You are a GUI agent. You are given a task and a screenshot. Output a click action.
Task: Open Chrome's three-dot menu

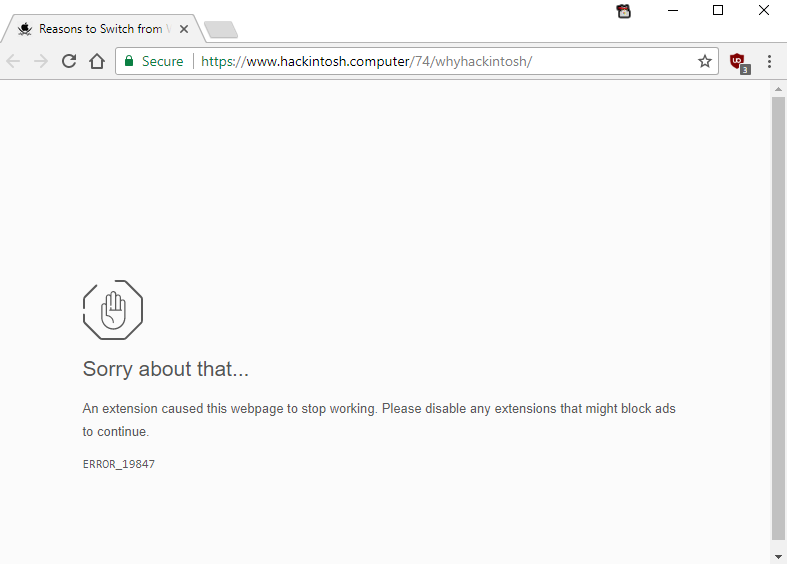point(769,61)
